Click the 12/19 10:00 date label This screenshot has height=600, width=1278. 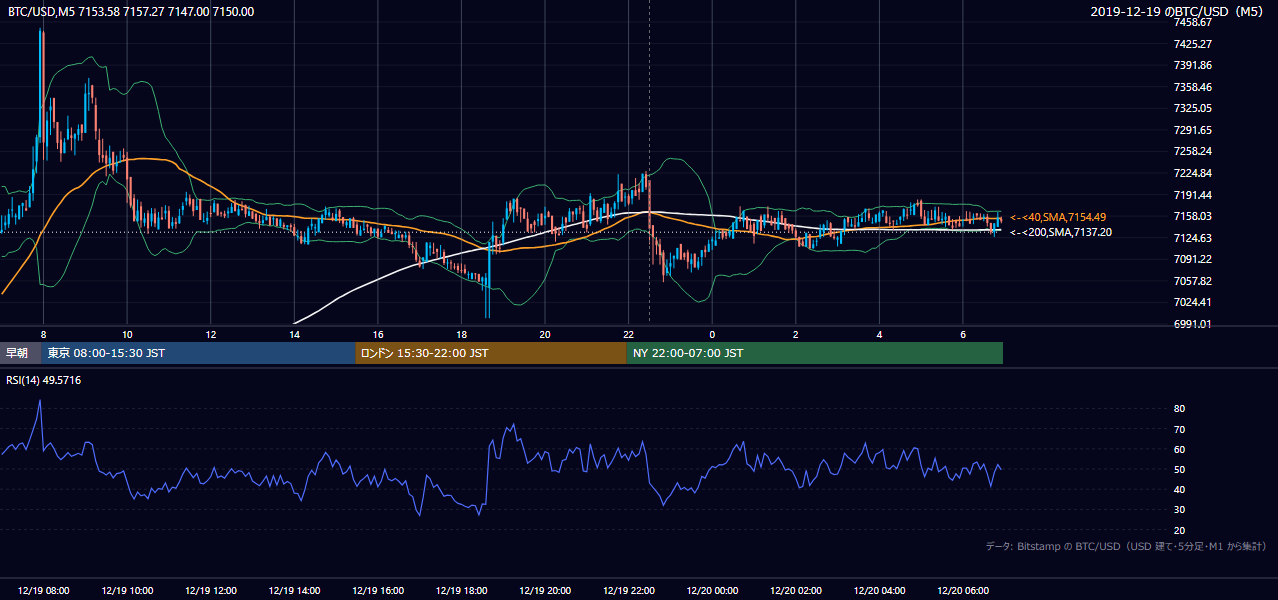coord(127,591)
